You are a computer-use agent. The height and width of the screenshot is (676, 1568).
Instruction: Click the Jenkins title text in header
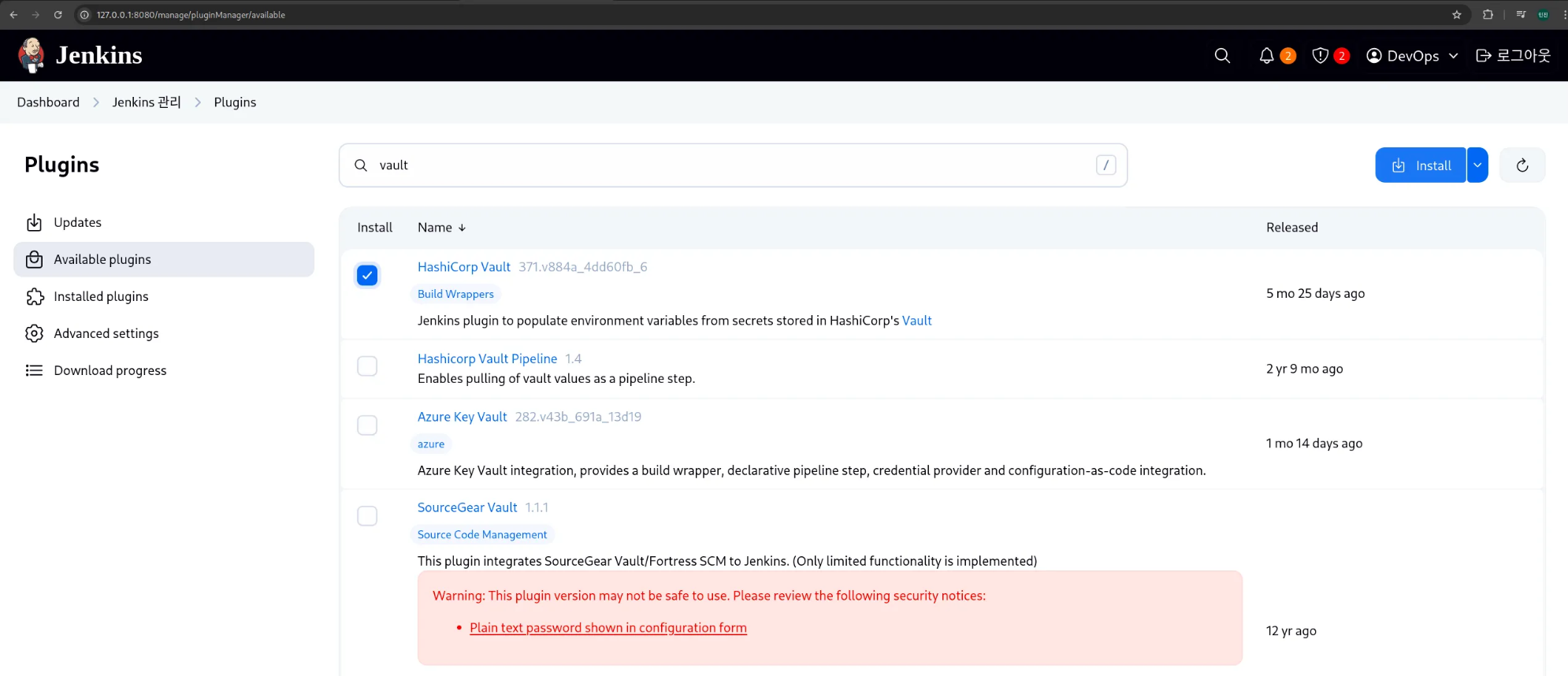(99, 55)
